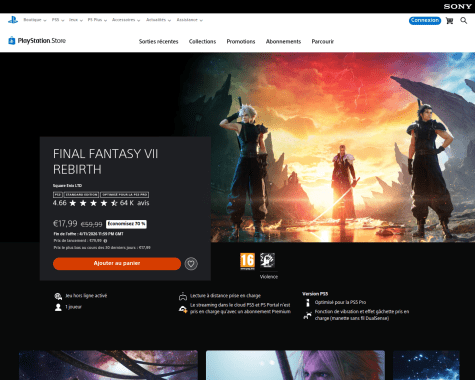Expand the Accessoires dropdown menu
Screen dimensions: 475x380
point(126,20)
